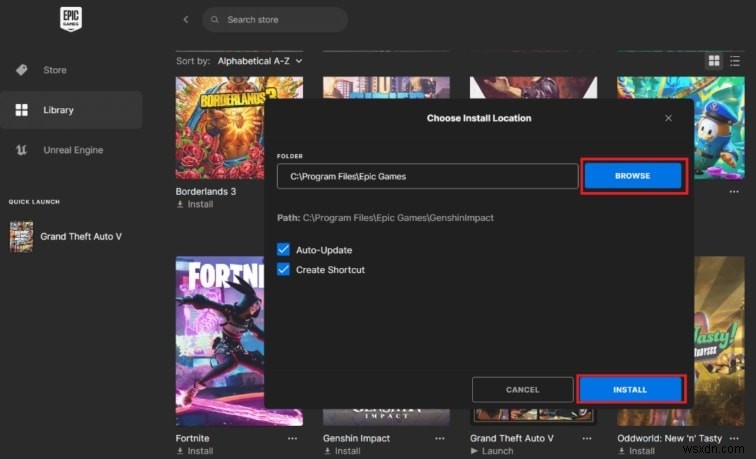This screenshot has width=756, height=459.
Task: Click the search magnifier icon
Action: point(215,20)
